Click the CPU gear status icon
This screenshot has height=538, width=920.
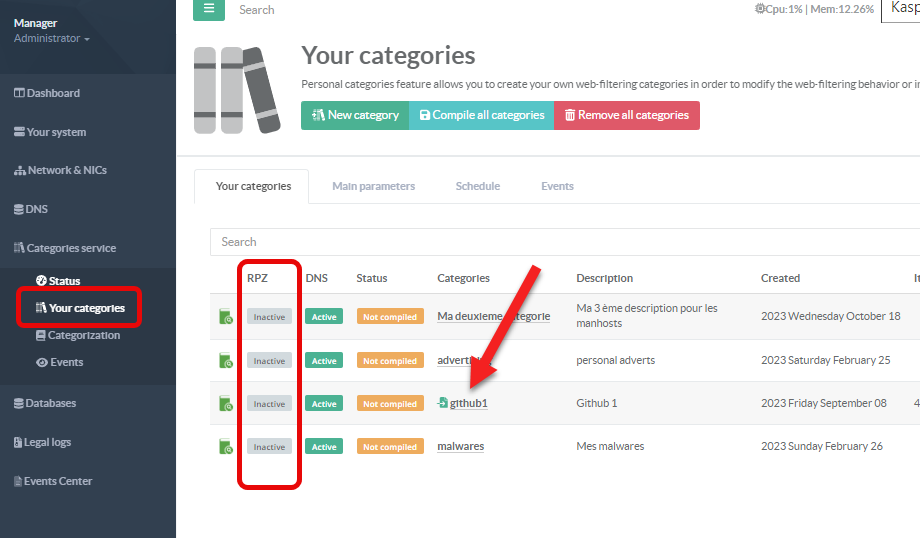759,9
